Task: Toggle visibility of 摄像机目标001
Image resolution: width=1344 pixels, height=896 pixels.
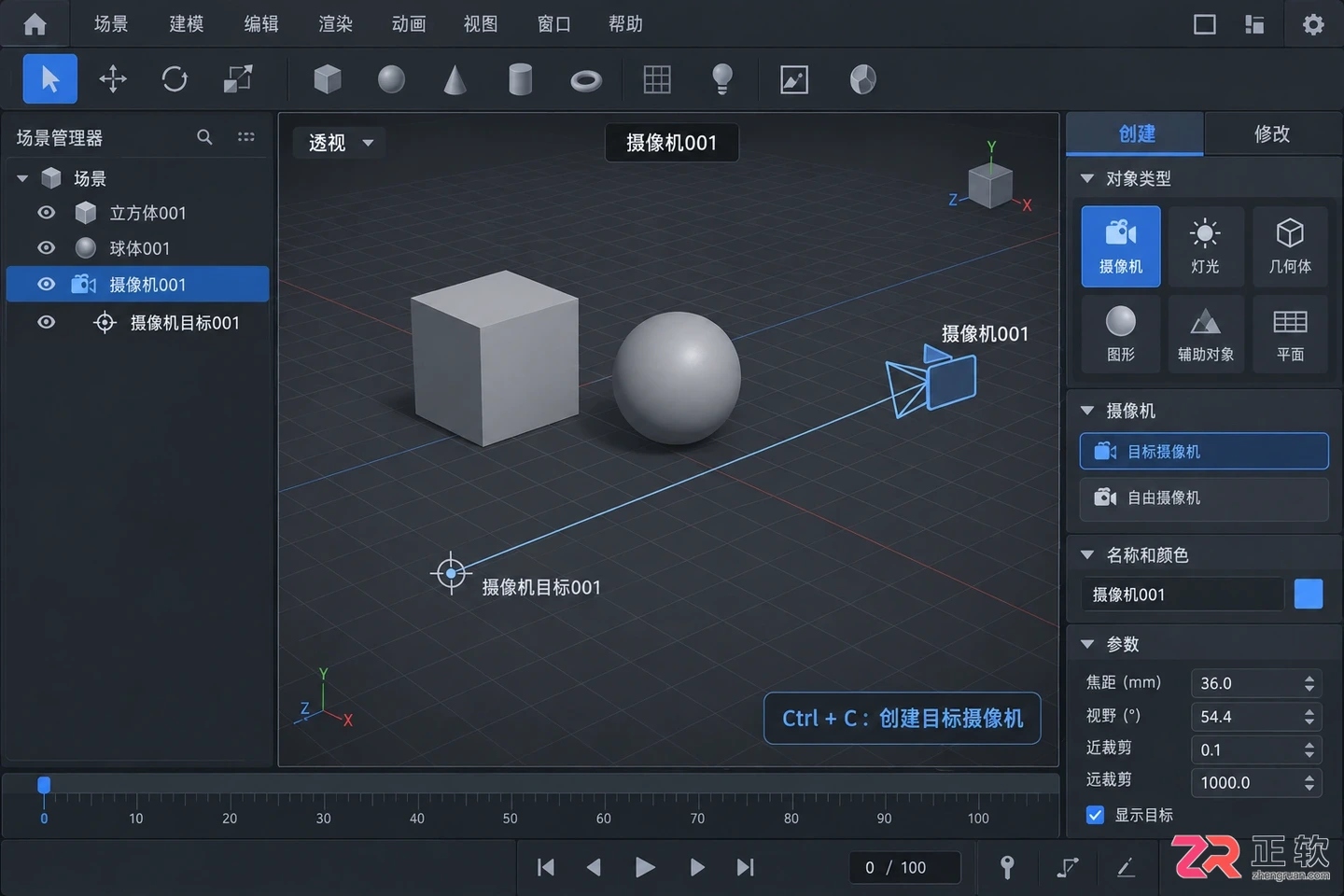Action: click(46, 322)
